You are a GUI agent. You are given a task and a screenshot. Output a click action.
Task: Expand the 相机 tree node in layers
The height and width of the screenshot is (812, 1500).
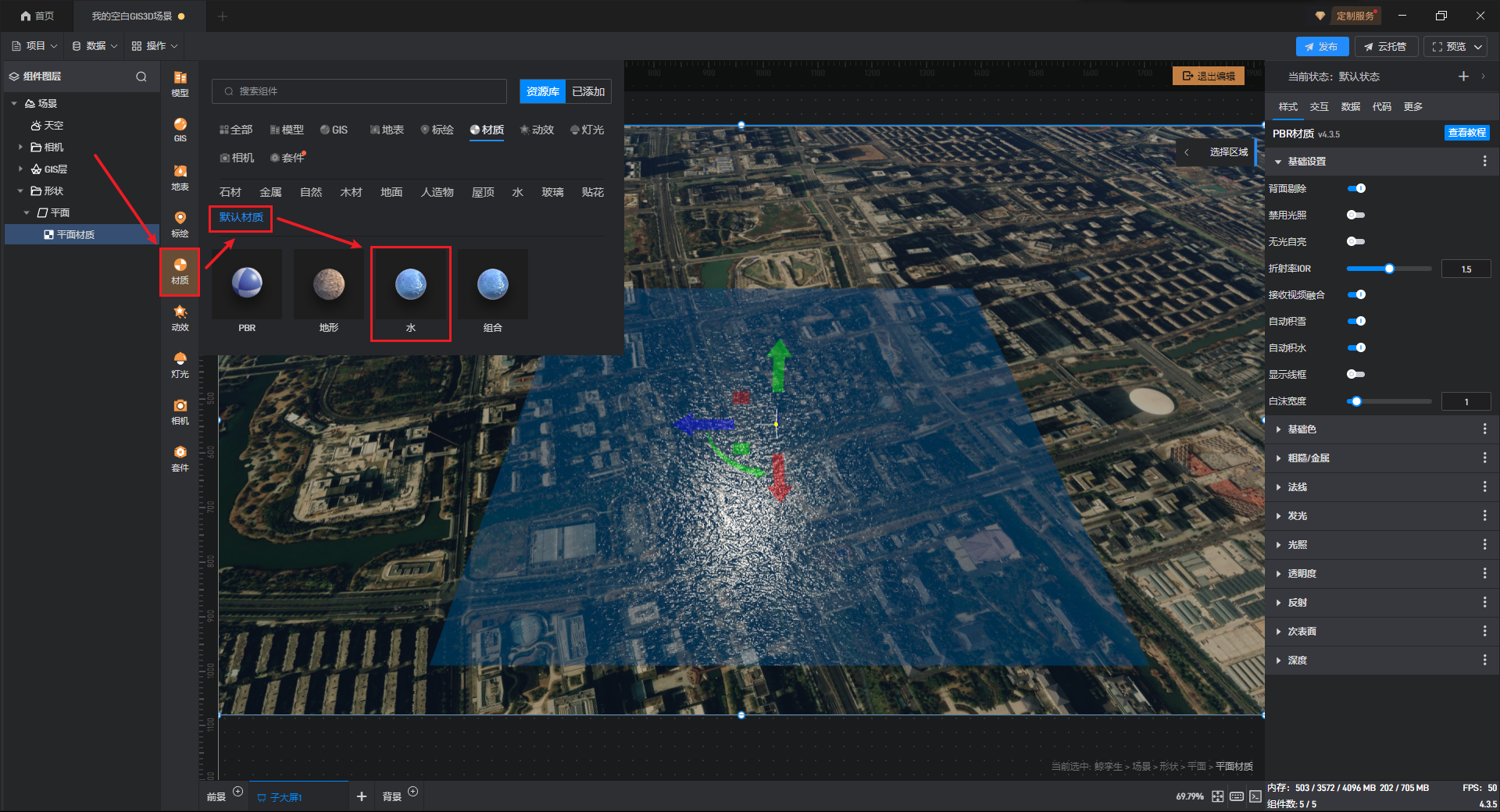pos(20,147)
